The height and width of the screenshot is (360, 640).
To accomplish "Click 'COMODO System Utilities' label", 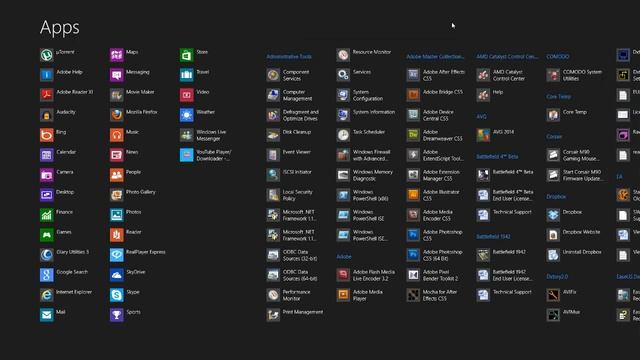I will pos(582,75).
